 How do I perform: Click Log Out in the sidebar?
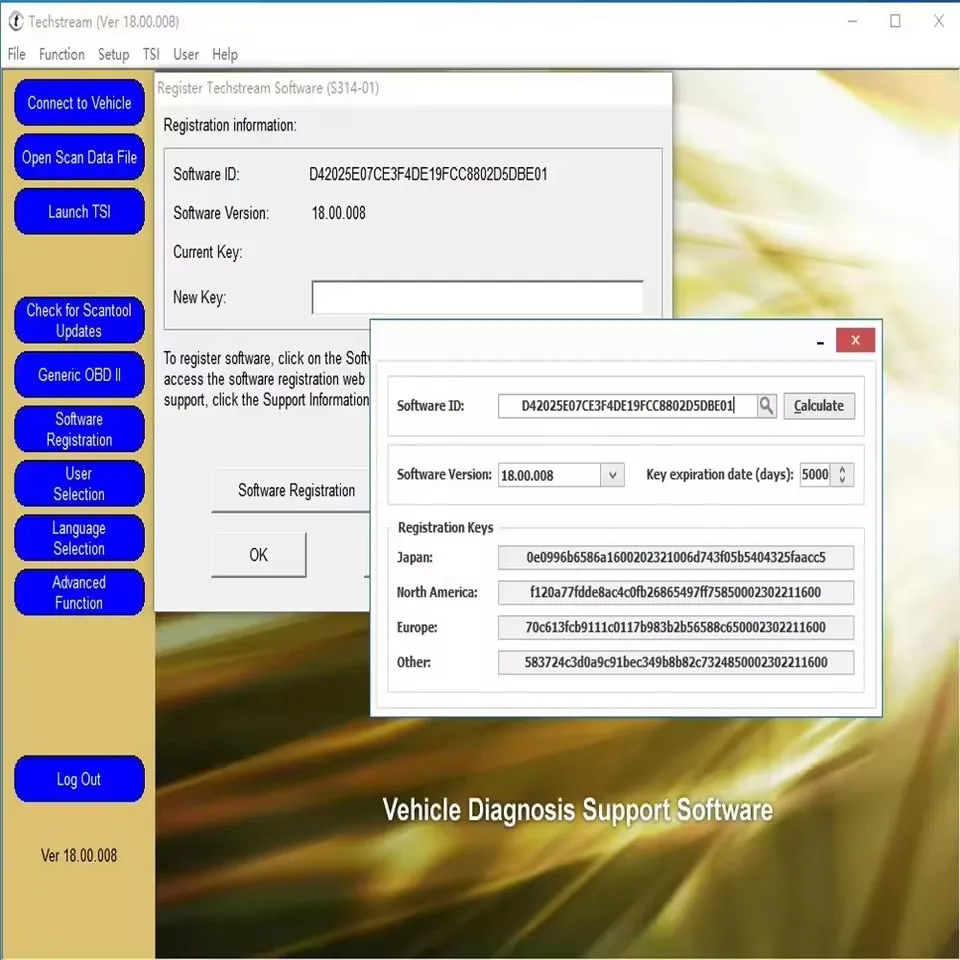(79, 779)
